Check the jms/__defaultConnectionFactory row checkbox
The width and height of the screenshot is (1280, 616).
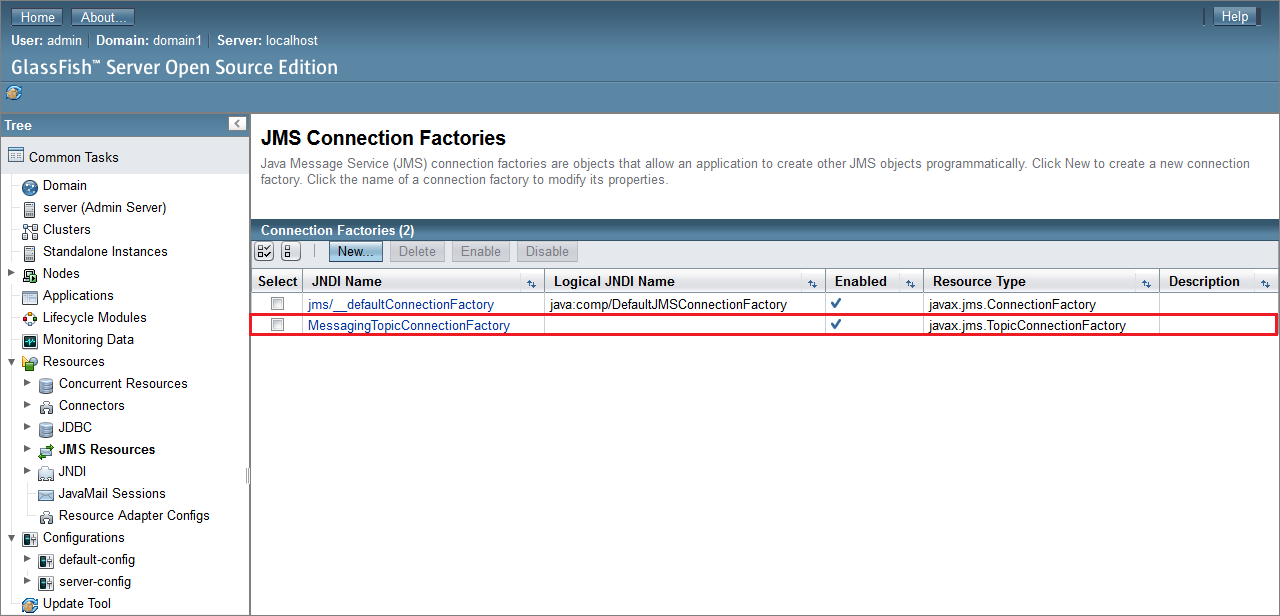point(277,303)
